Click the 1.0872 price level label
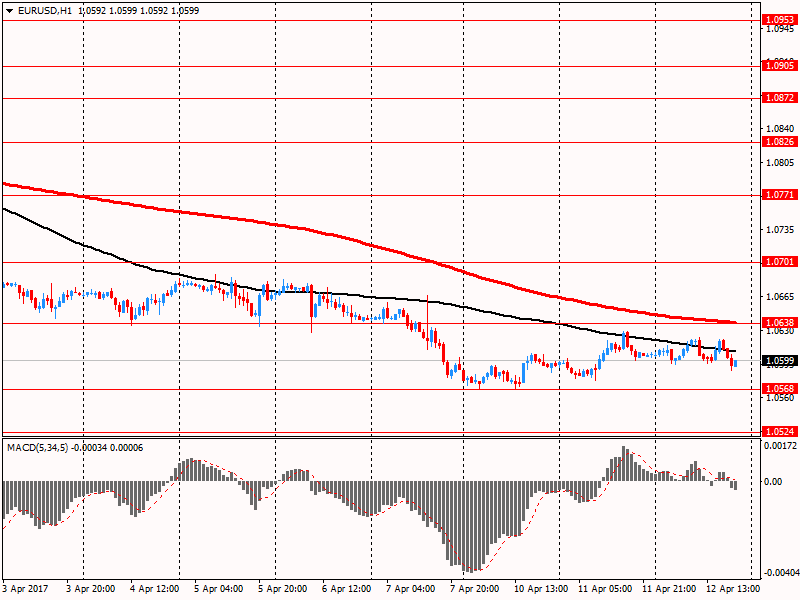This screenshot has width=800, height=600. pos(779,97)
